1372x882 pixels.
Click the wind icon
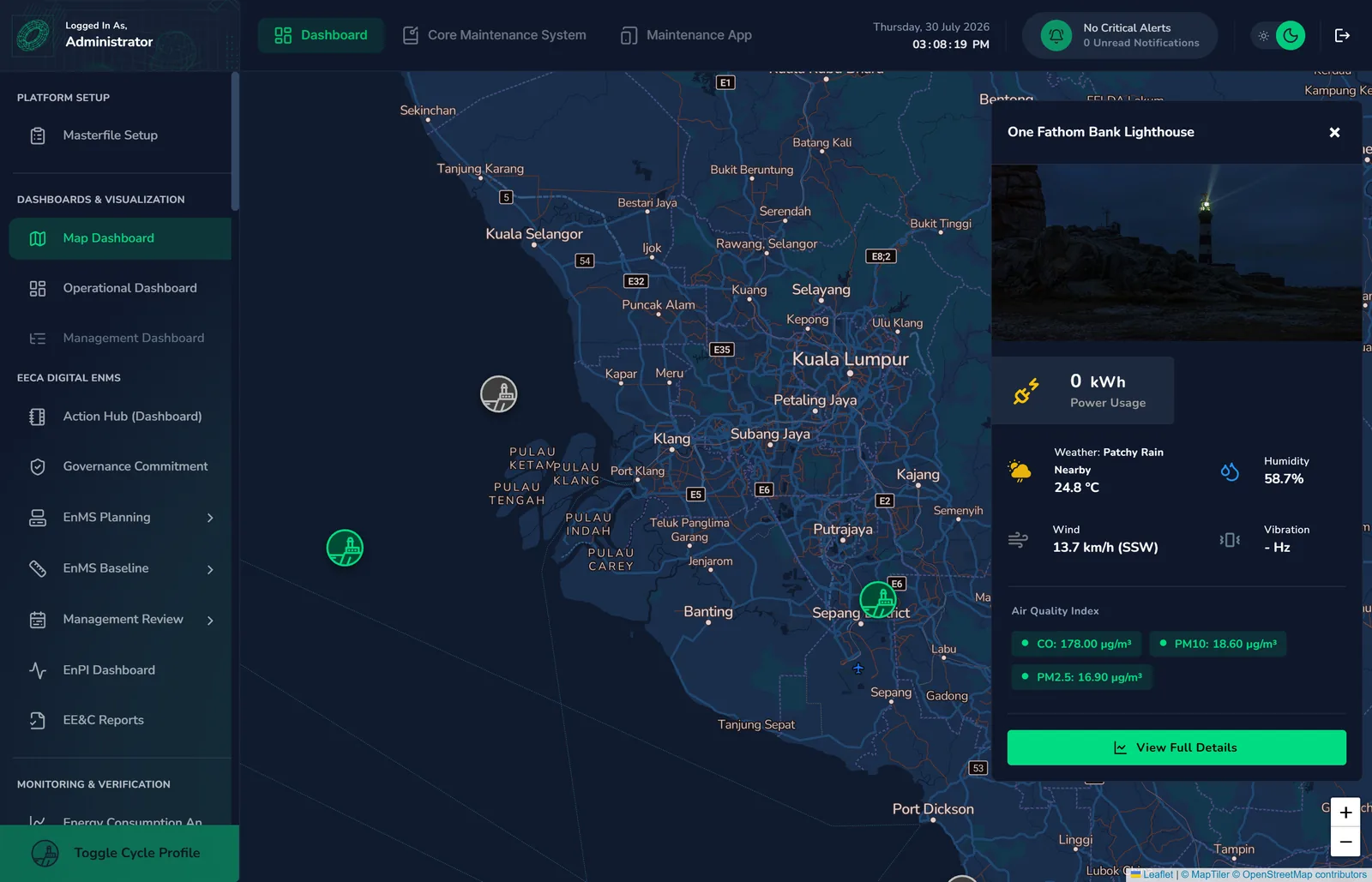coord(1018,540)
